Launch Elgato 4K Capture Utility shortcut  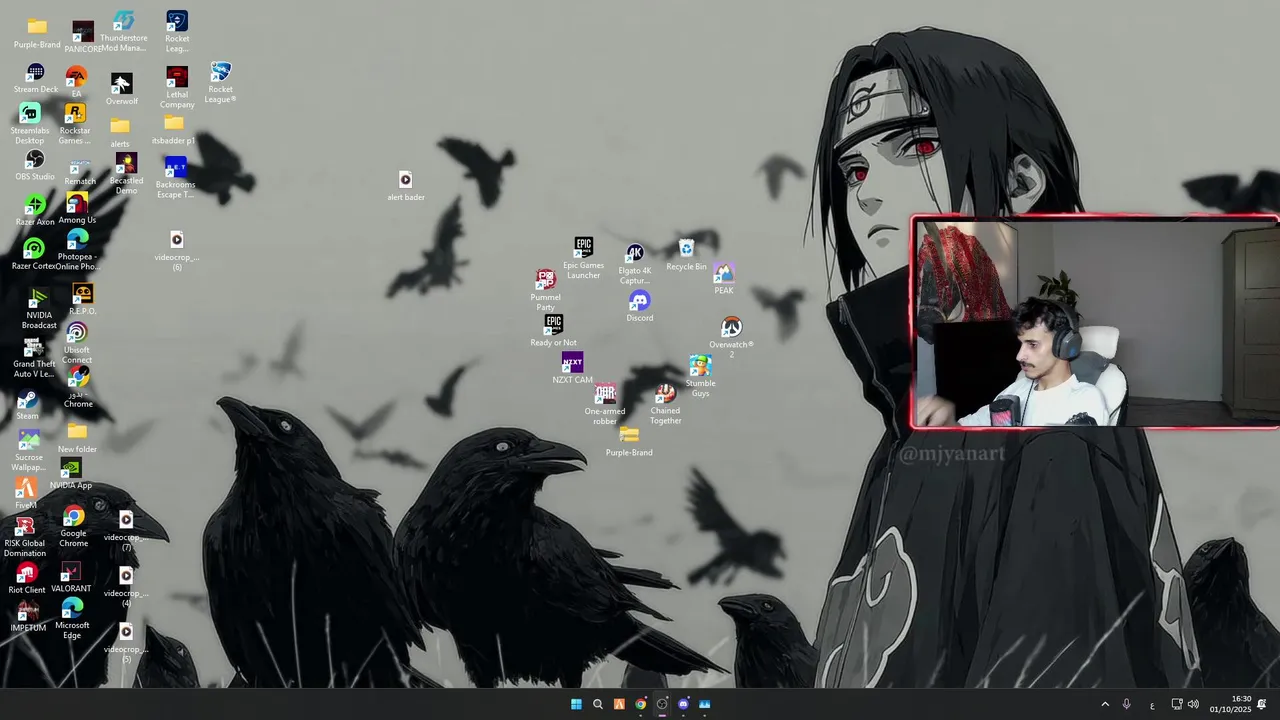click(635, 264)
